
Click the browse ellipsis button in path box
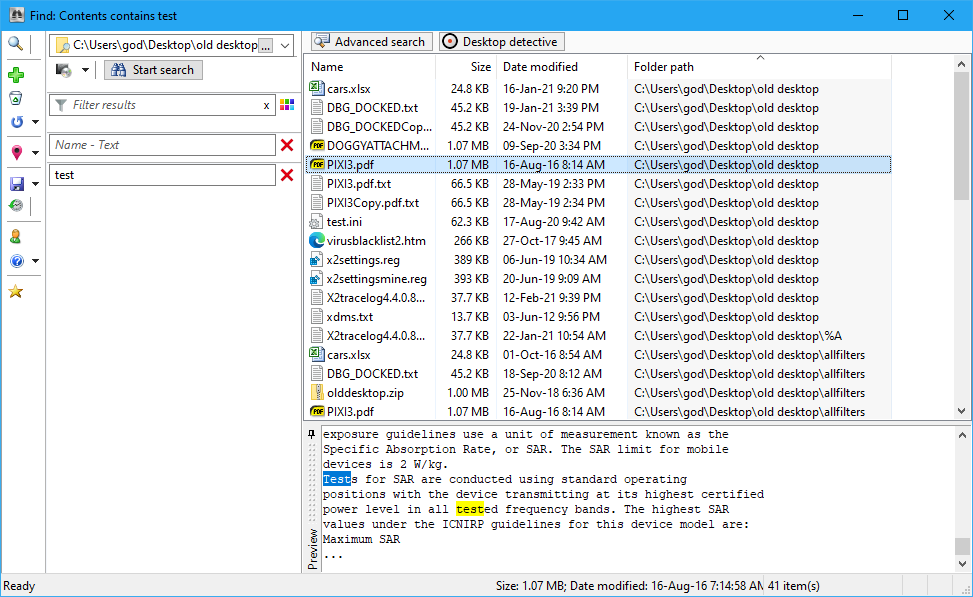266,45
